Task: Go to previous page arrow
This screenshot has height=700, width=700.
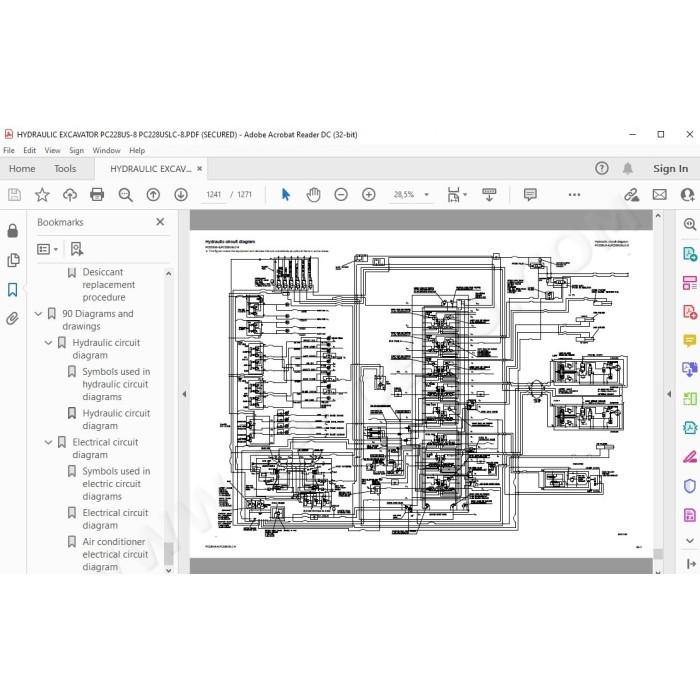Action: pyautogui.click(x=153, y=195)
